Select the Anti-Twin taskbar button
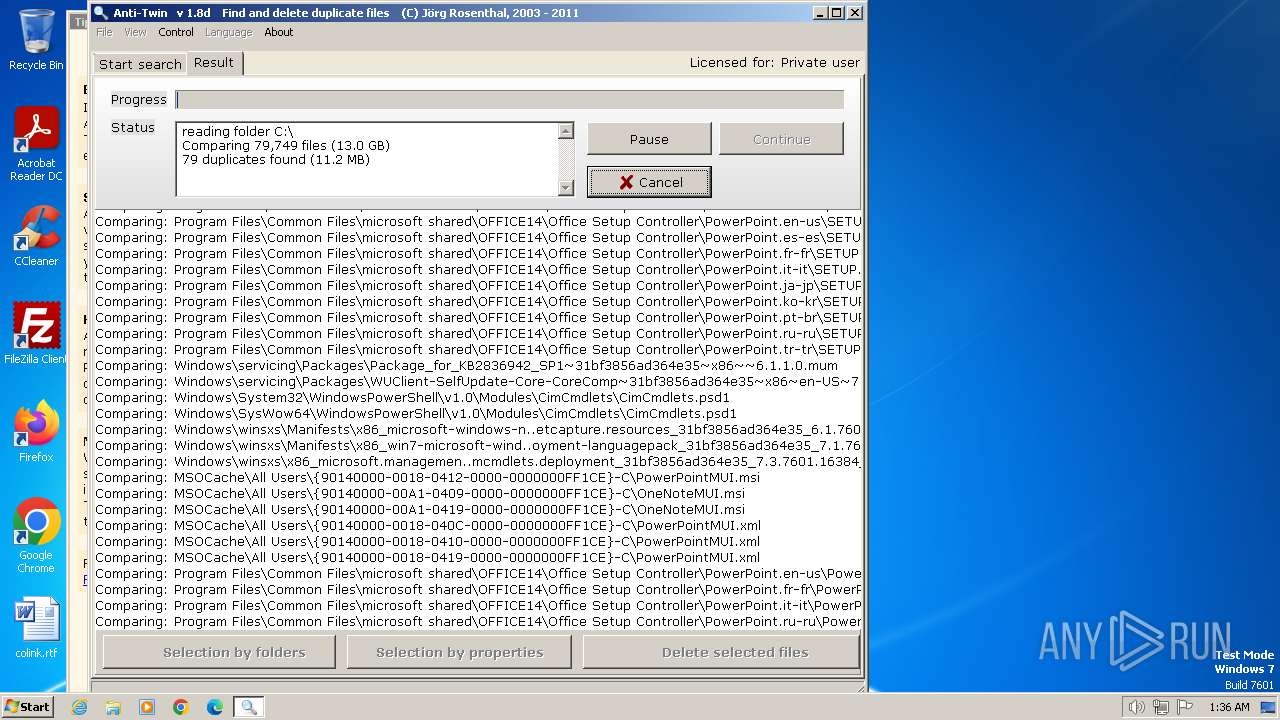1280x720 pixels. [249, 707]
